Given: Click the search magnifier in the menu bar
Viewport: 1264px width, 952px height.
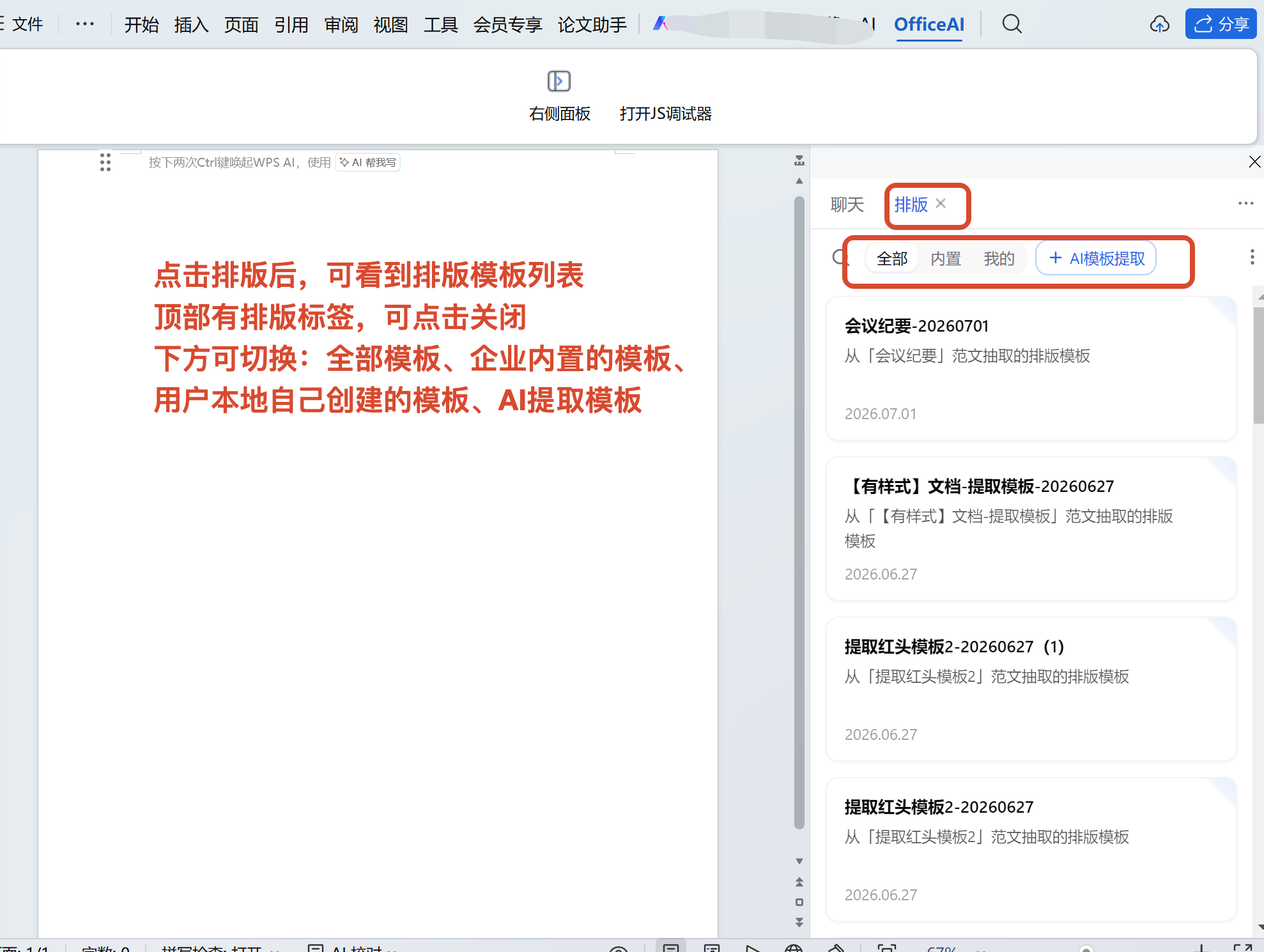Looking at the screenshot, I should [1012, 24].
